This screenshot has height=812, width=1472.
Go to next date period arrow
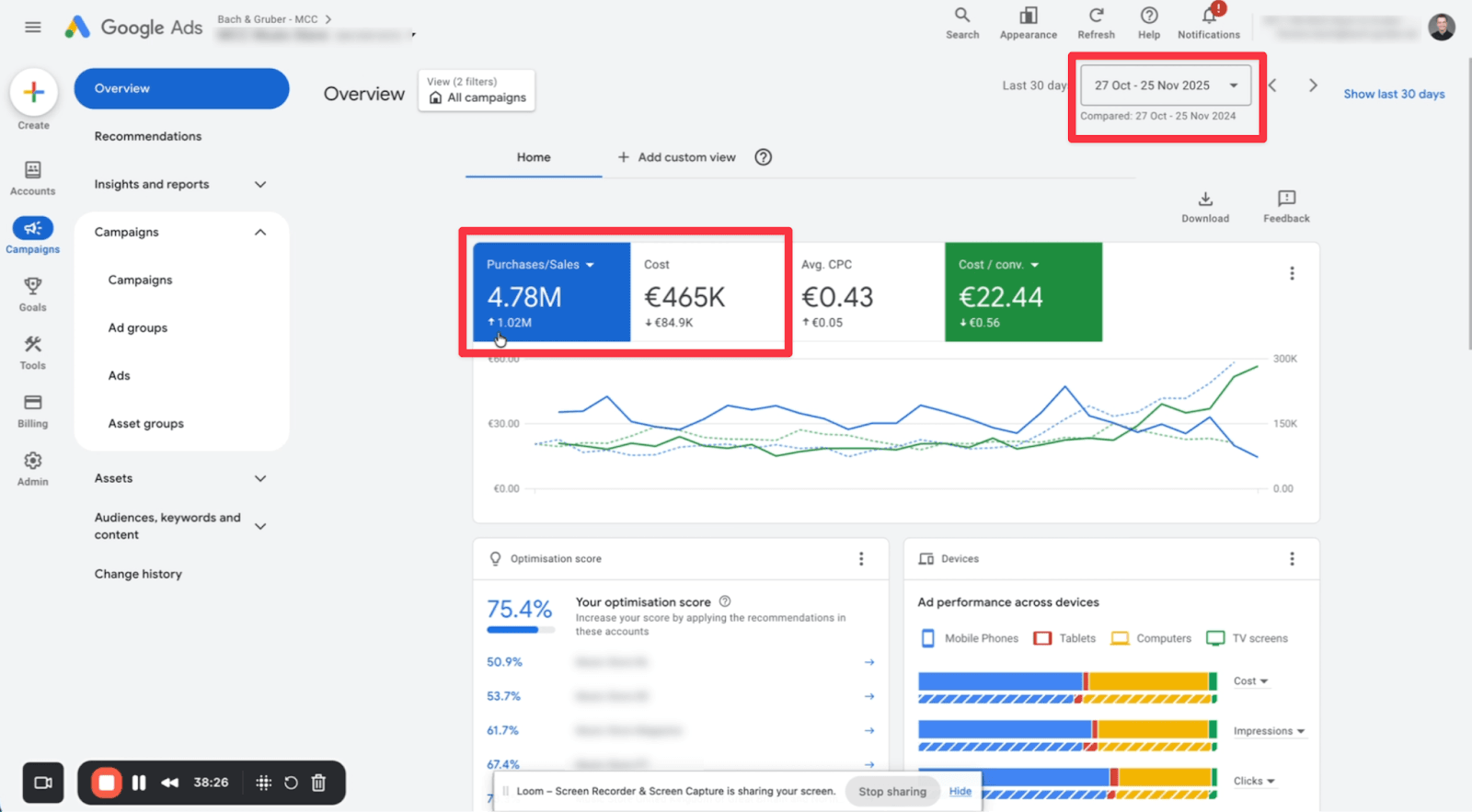click(1313, 86)
